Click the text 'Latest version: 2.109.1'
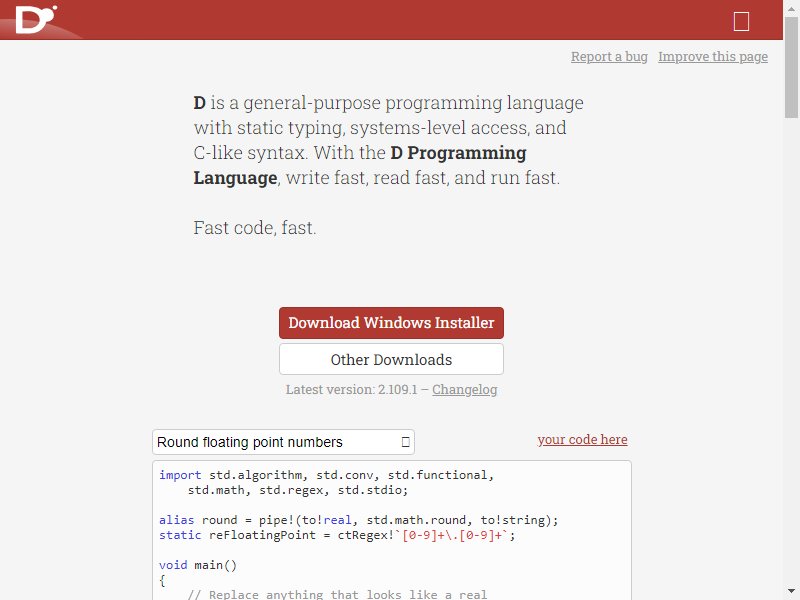The image size is (800, 600). [x=351, y=390]
